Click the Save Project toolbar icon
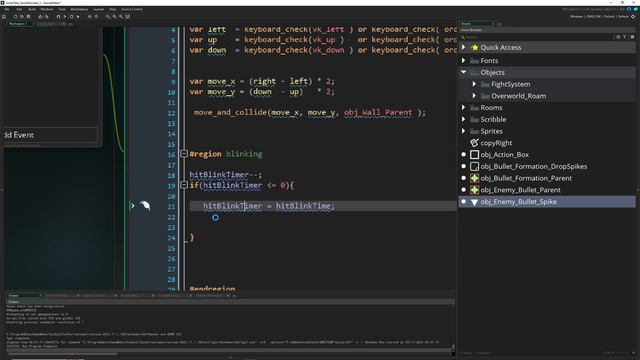This screenshot has width=640, height=360. [28, 17]
